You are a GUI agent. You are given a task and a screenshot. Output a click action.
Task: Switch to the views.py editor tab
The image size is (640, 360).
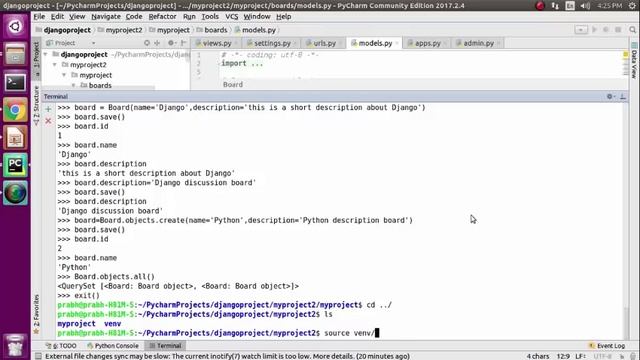pyautogui.click(x=216, y=43)
